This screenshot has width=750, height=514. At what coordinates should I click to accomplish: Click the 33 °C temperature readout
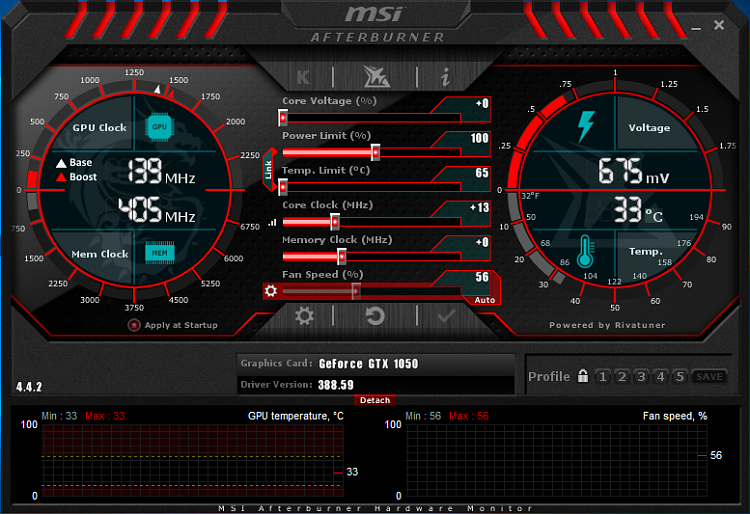tap(639, 210)
